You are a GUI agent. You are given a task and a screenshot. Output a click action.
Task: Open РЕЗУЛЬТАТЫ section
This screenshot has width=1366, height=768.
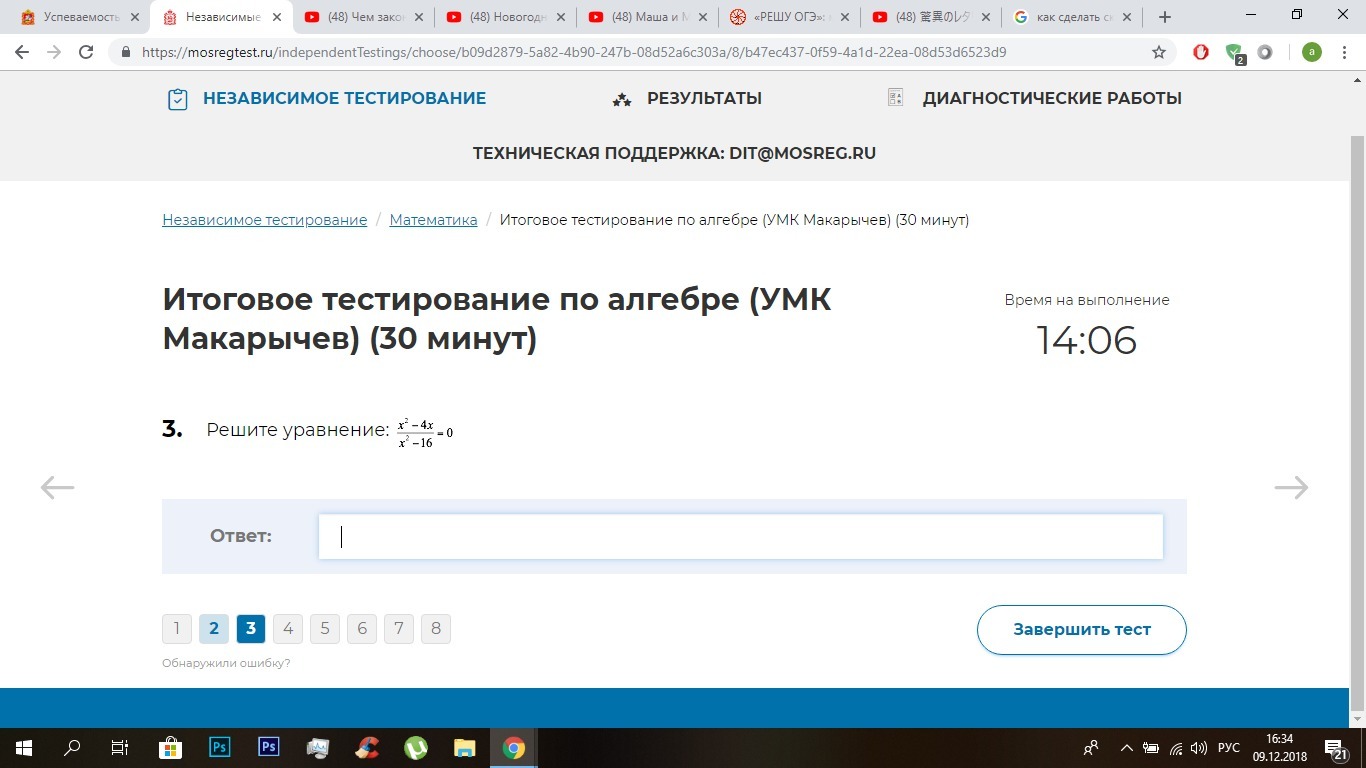(x=687, y=98)
